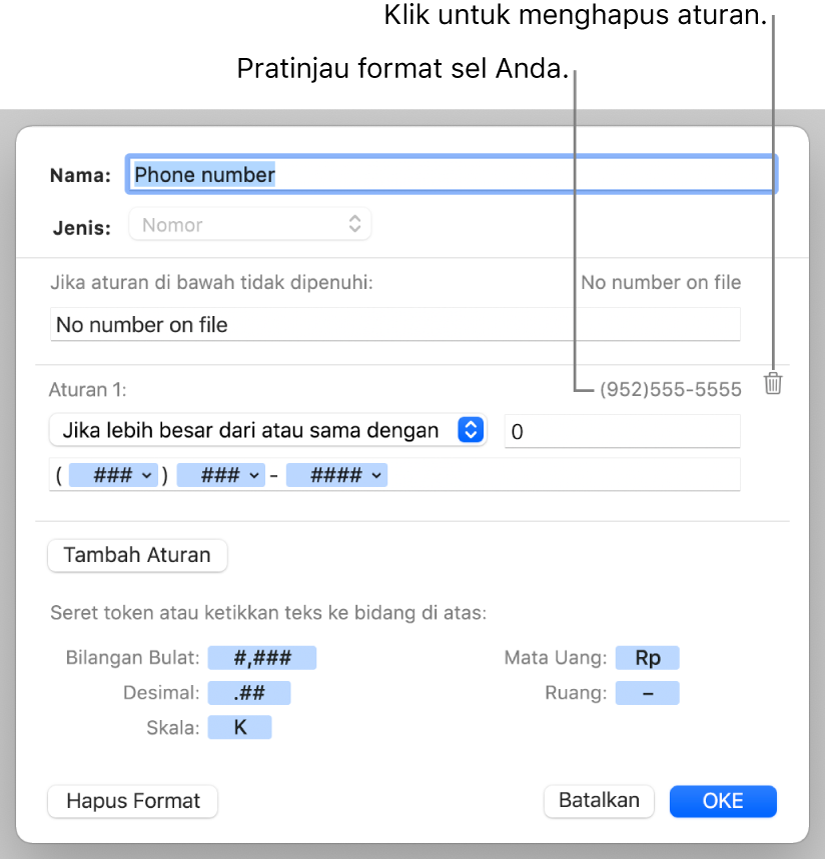The image size is (825, 859).
Task: Click the 'Aturan 1:' label
Action: click(88, 390)
